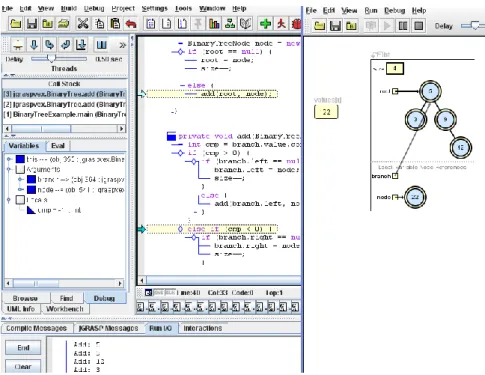Click the viewer window Delay slider
485x375 pixels.
(475, 25)
